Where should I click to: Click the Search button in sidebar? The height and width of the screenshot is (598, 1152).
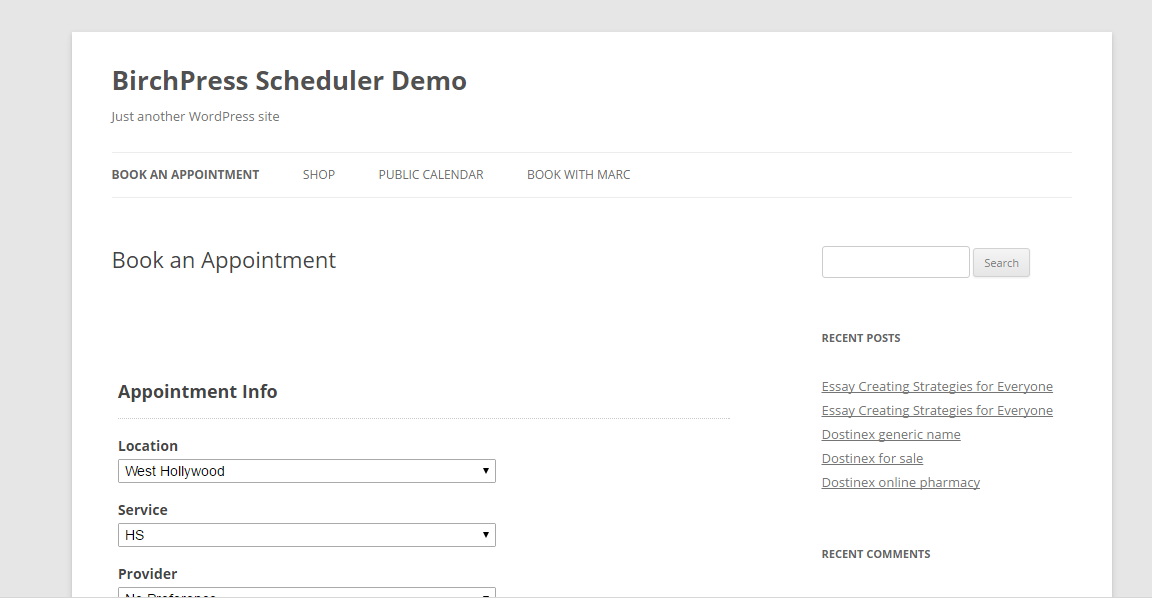coord(1001,263)
